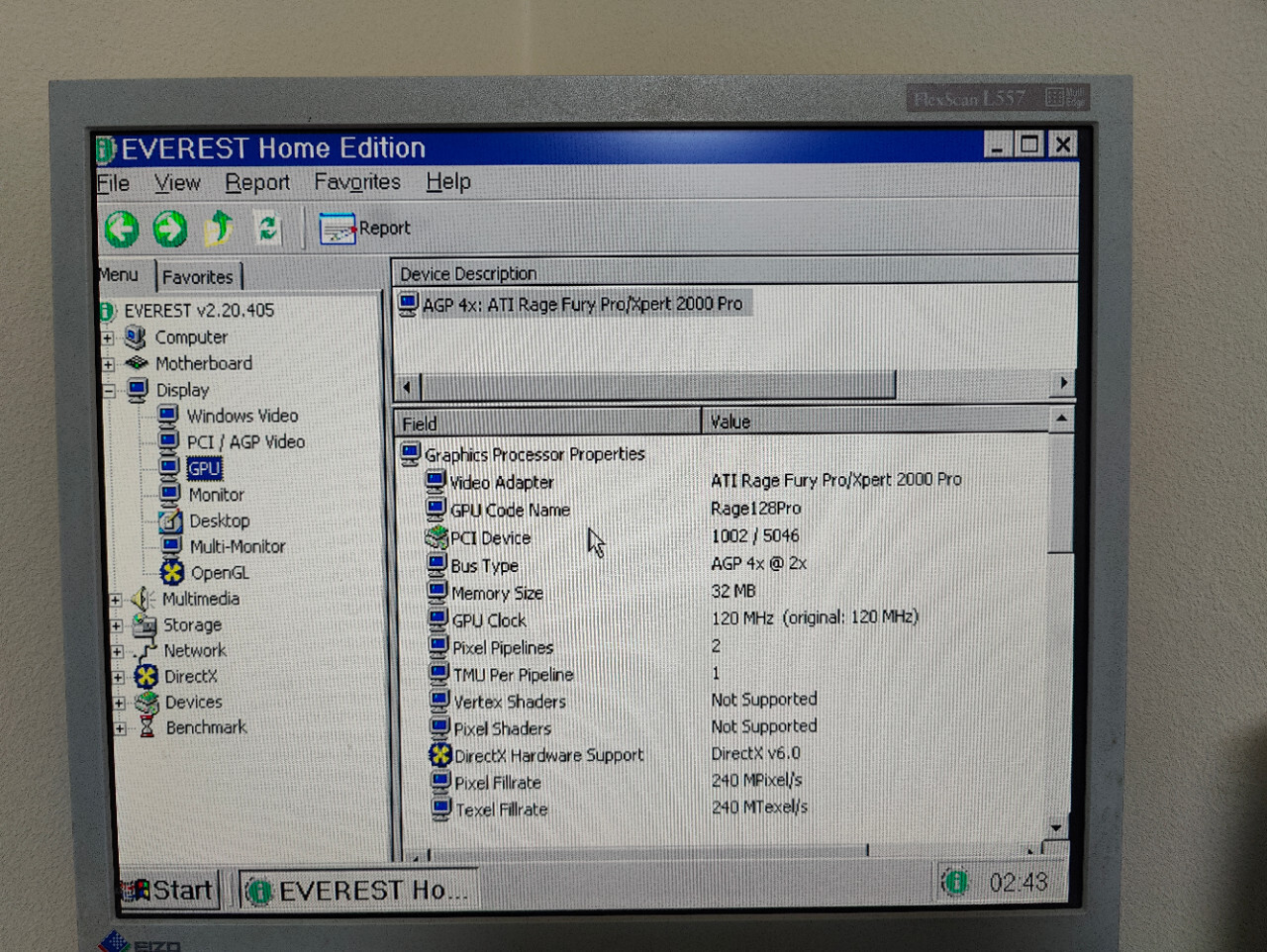Switch to the Menu tab
1267x952 pixels.
click(119, 274)
